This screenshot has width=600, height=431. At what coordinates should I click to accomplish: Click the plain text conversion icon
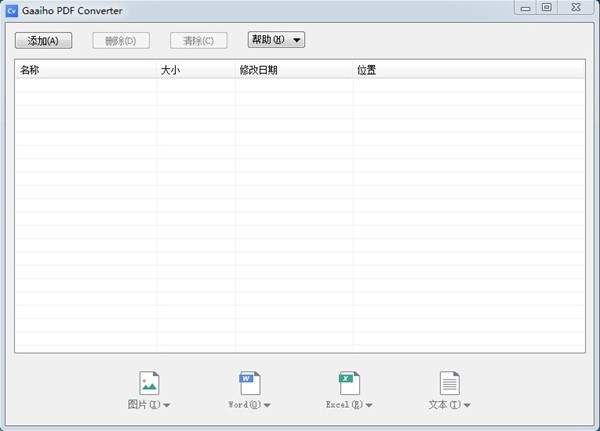[449, 383]
